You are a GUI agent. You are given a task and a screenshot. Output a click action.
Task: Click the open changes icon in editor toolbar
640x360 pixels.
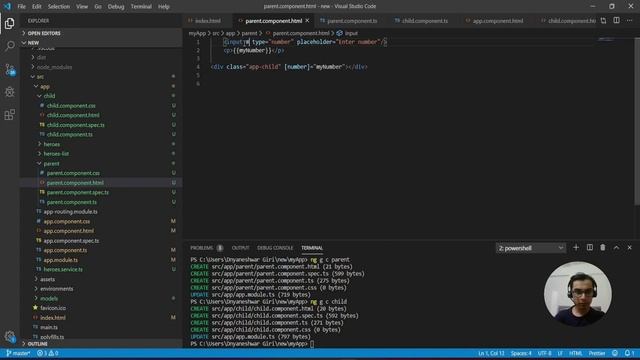tap(603, 20)
